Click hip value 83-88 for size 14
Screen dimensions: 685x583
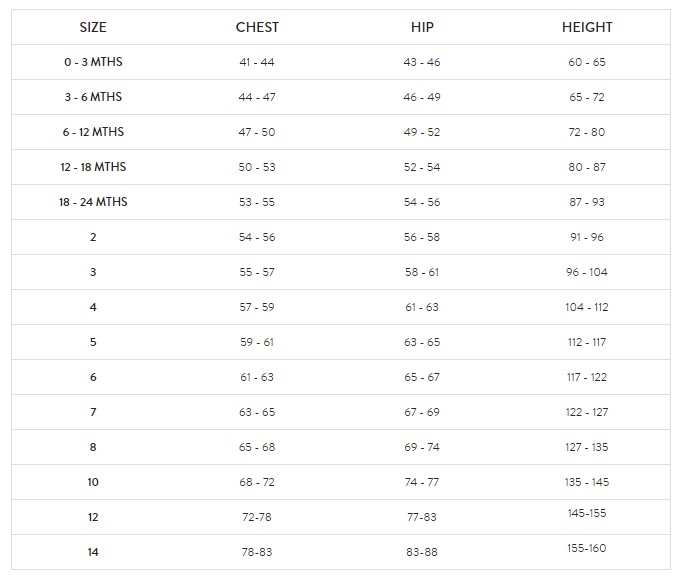422,551
